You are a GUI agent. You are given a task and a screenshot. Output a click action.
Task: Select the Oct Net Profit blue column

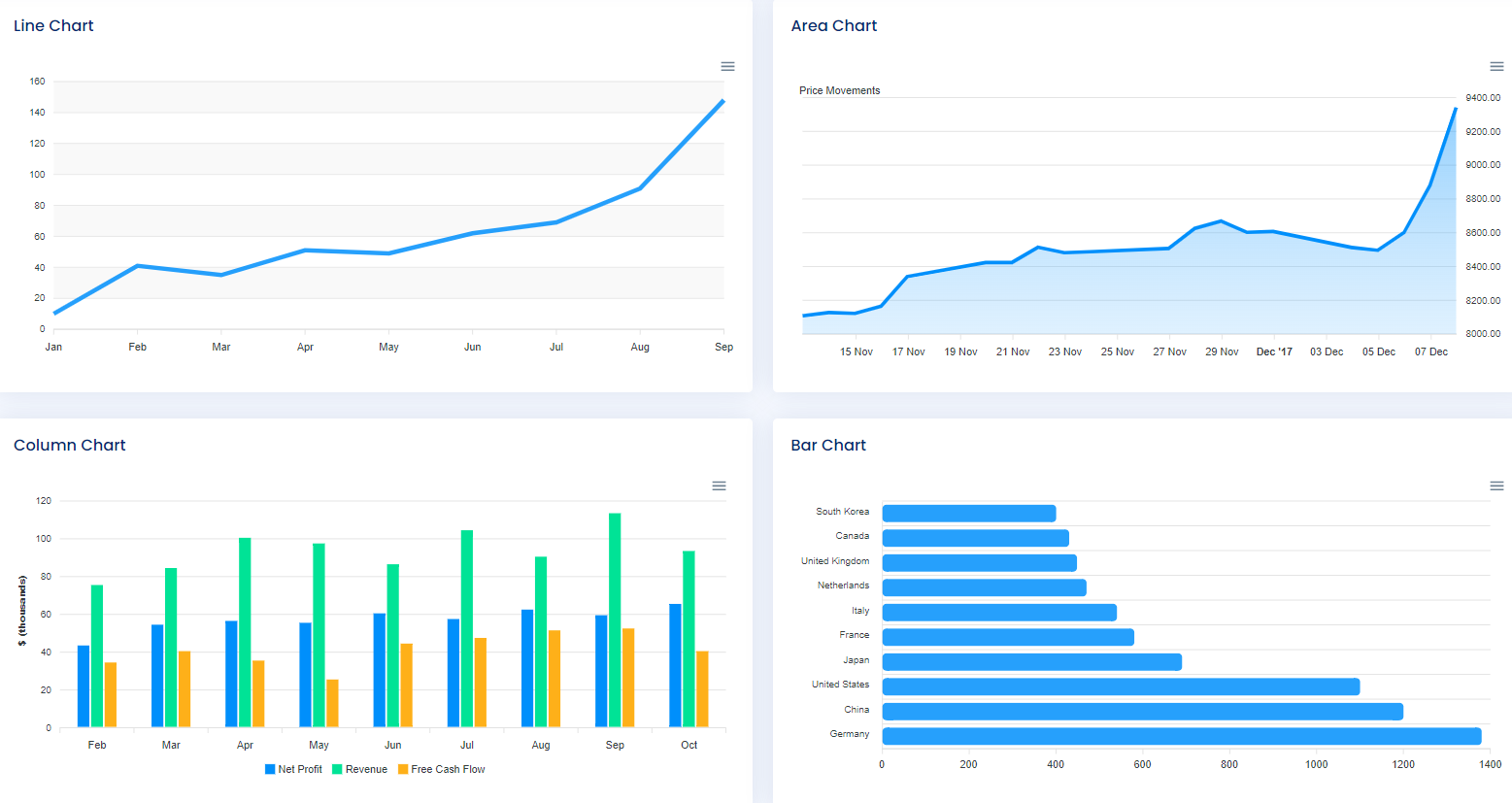(x=675, y=665)
